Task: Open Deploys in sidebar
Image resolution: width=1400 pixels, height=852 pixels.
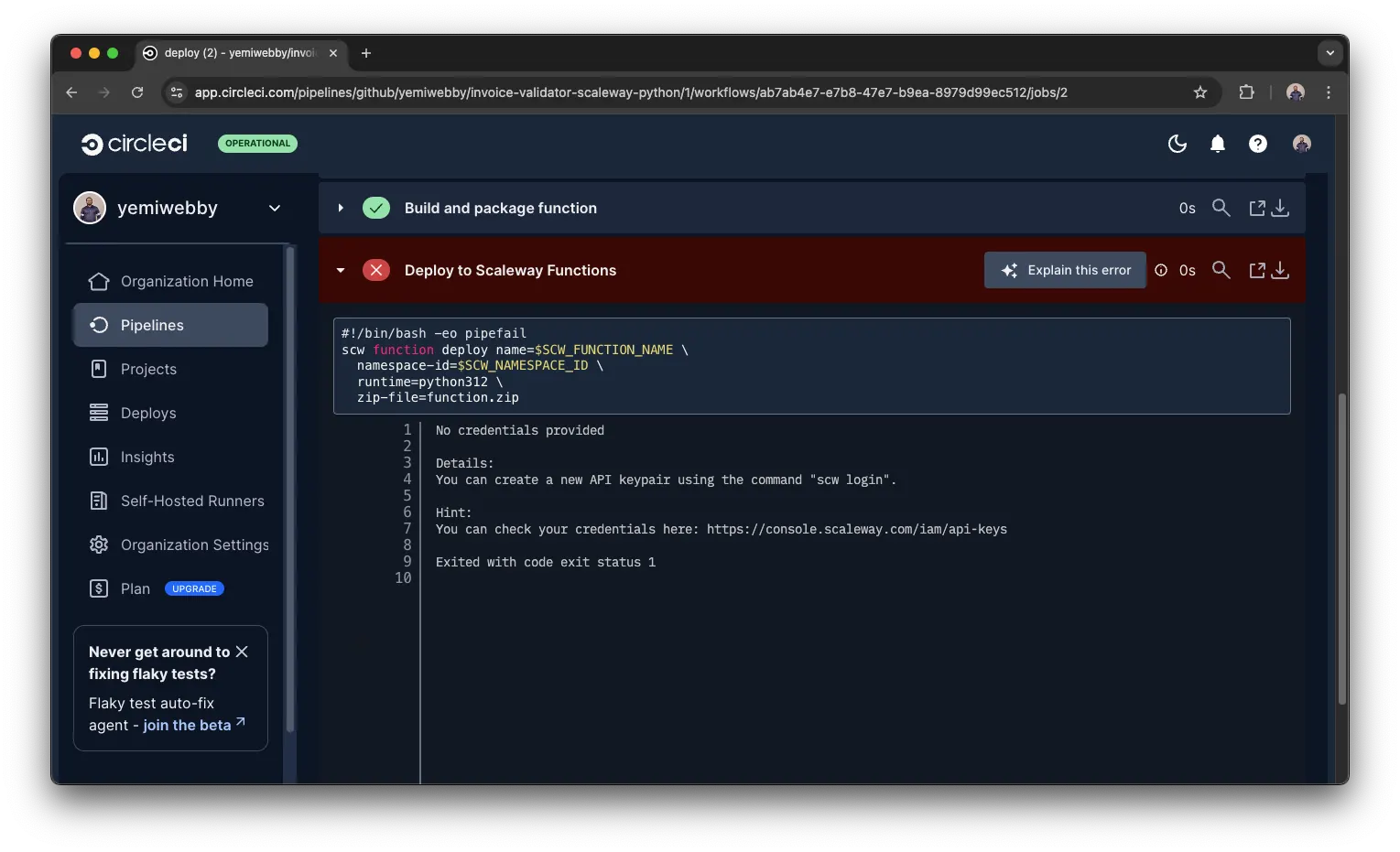Action: point(170,413)
